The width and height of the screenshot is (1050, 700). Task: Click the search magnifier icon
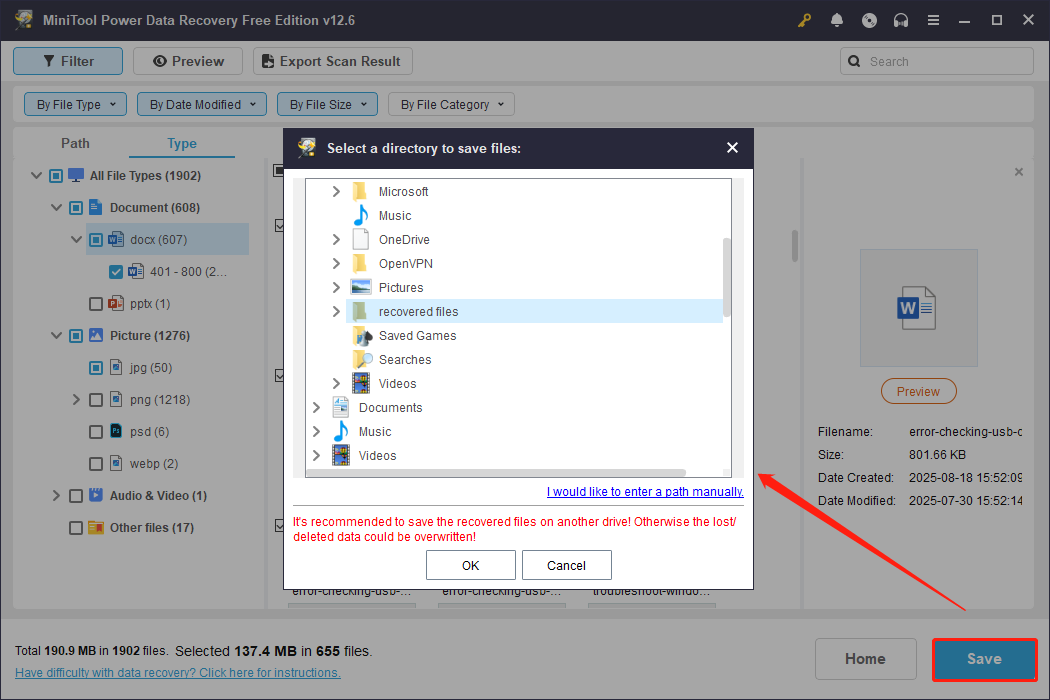[854, 62]
